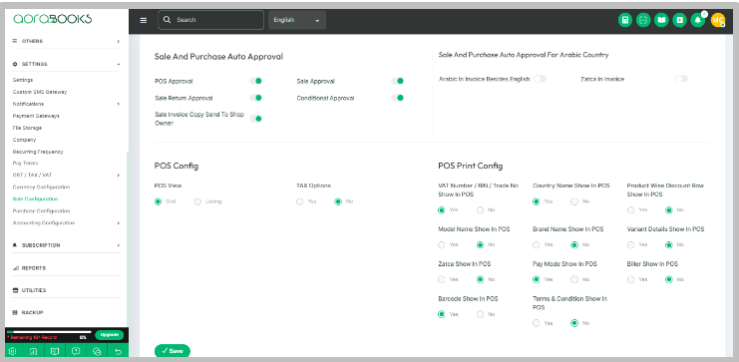Click the open book icon in bottom green bar

[55, 351]
